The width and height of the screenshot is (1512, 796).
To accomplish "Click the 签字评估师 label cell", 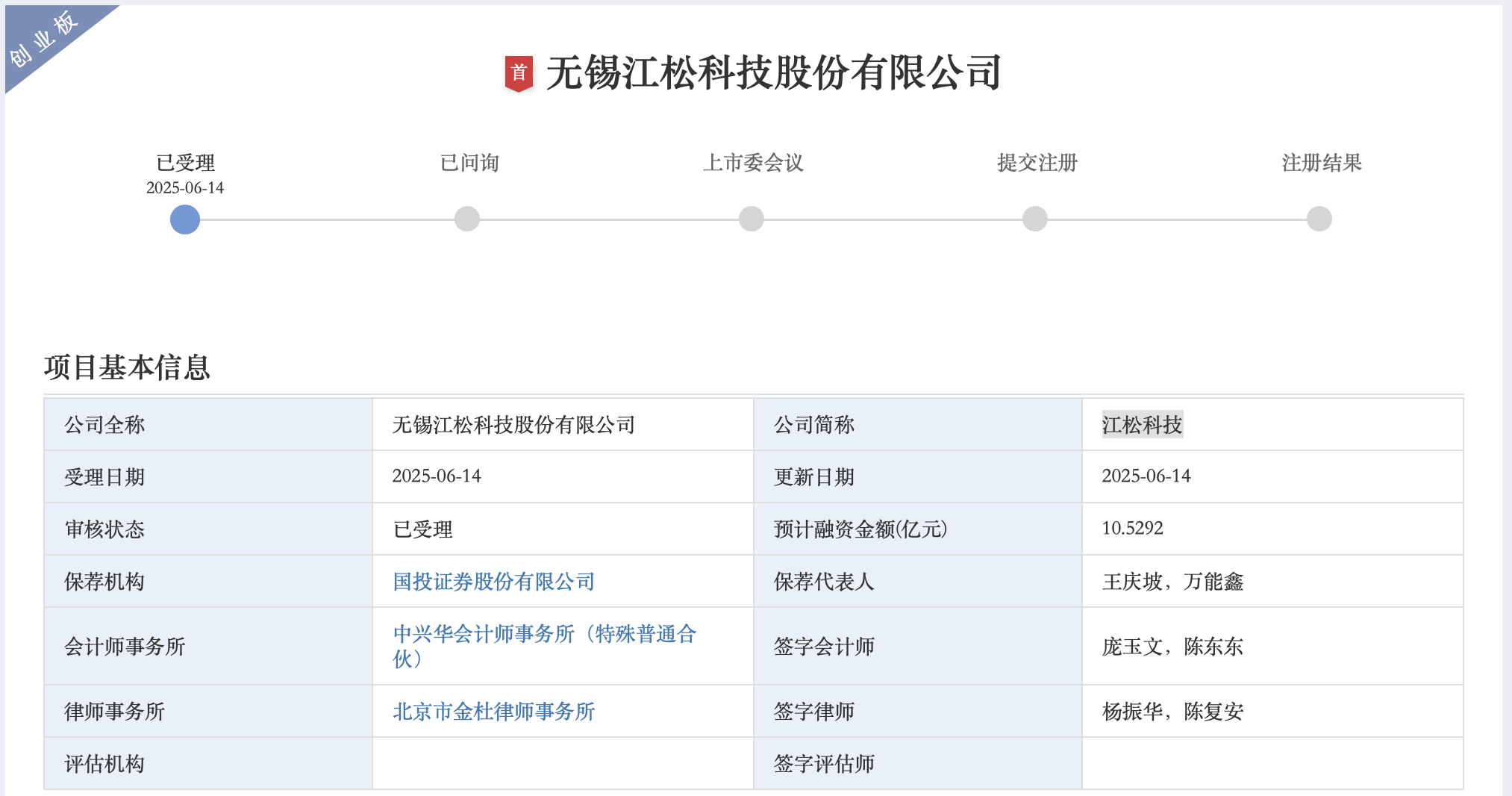I will (x=918, y=763).
